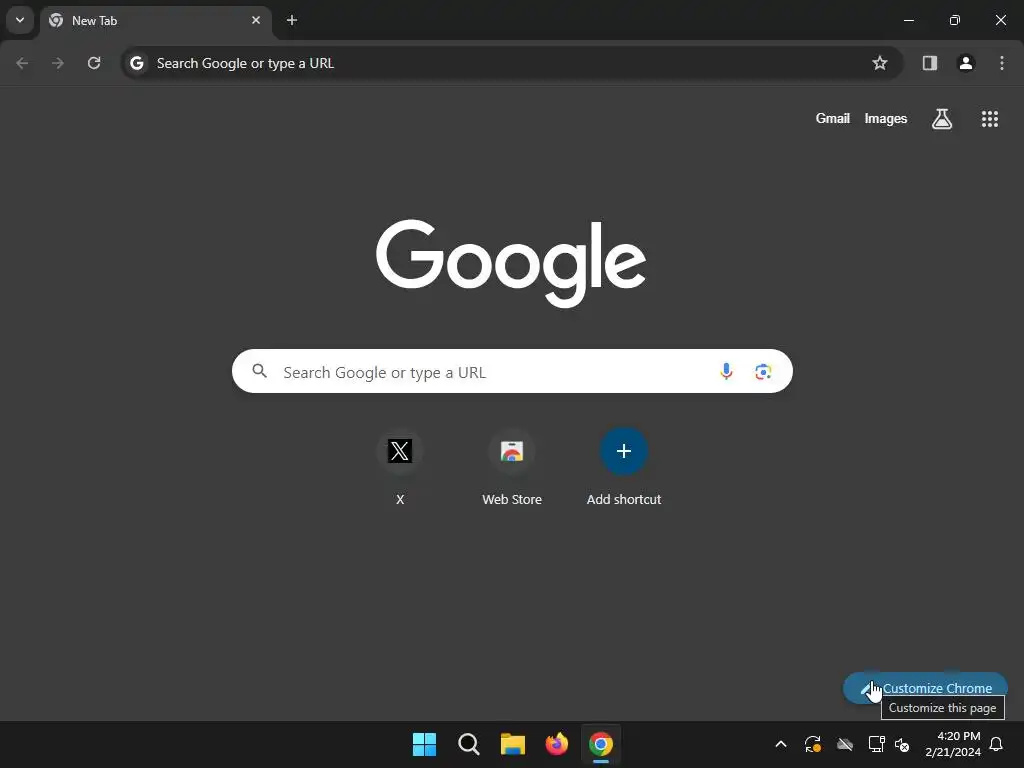This screenshot has height=768, width=1024.
Task: Open the Google apps grid
Action: [x=990, y=119]
